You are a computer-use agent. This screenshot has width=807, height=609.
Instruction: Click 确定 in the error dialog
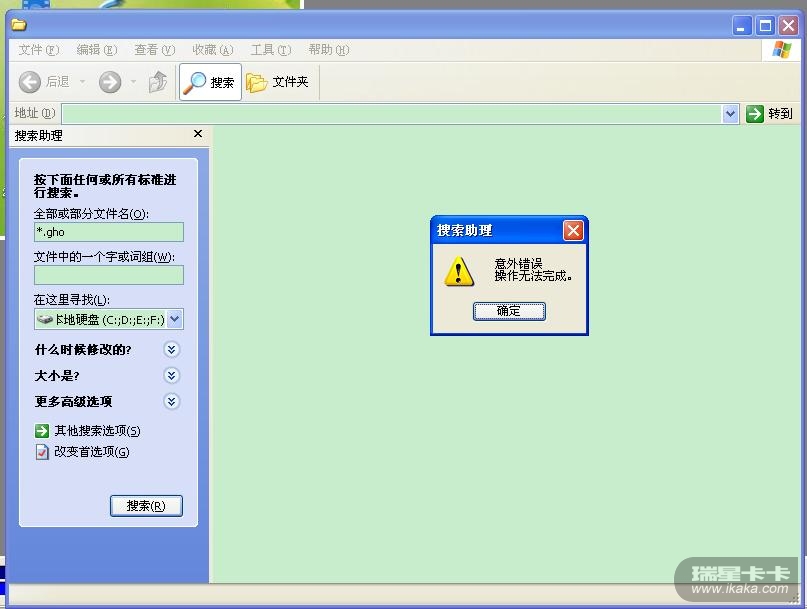[509, 311]
